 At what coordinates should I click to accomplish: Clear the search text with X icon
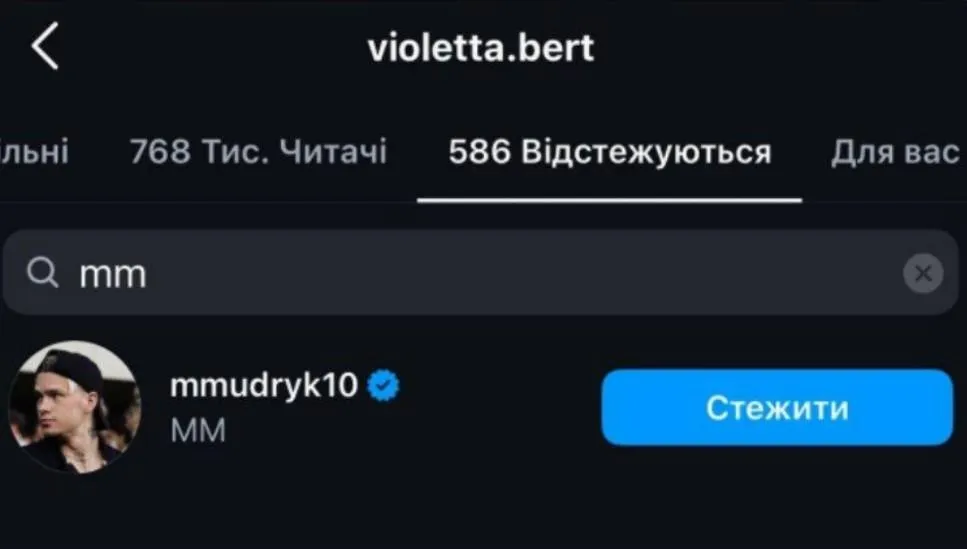tap(922, 273)
